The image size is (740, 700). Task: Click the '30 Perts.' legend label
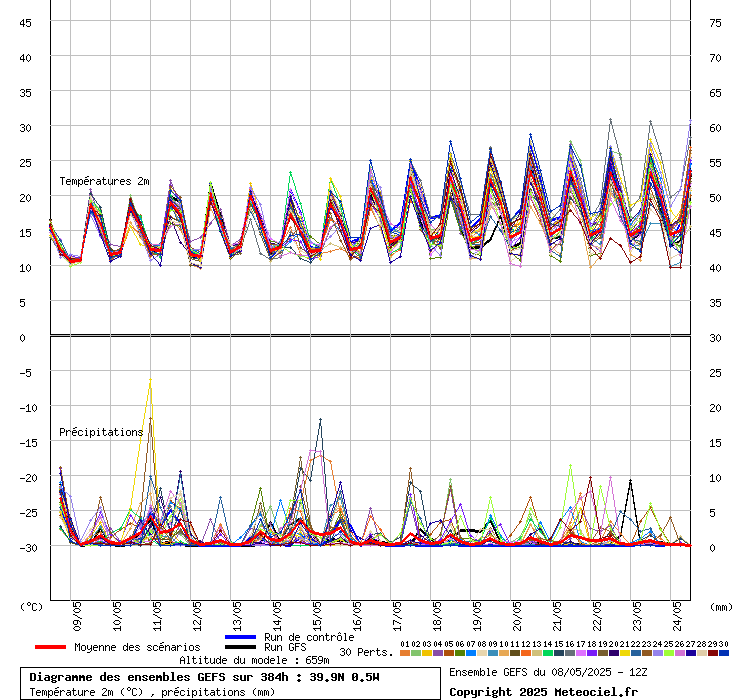pos(366,652)
